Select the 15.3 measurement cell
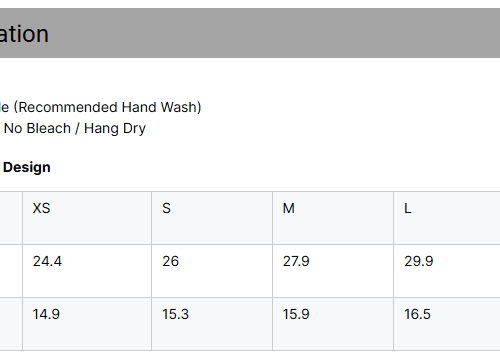 [212, 324]
